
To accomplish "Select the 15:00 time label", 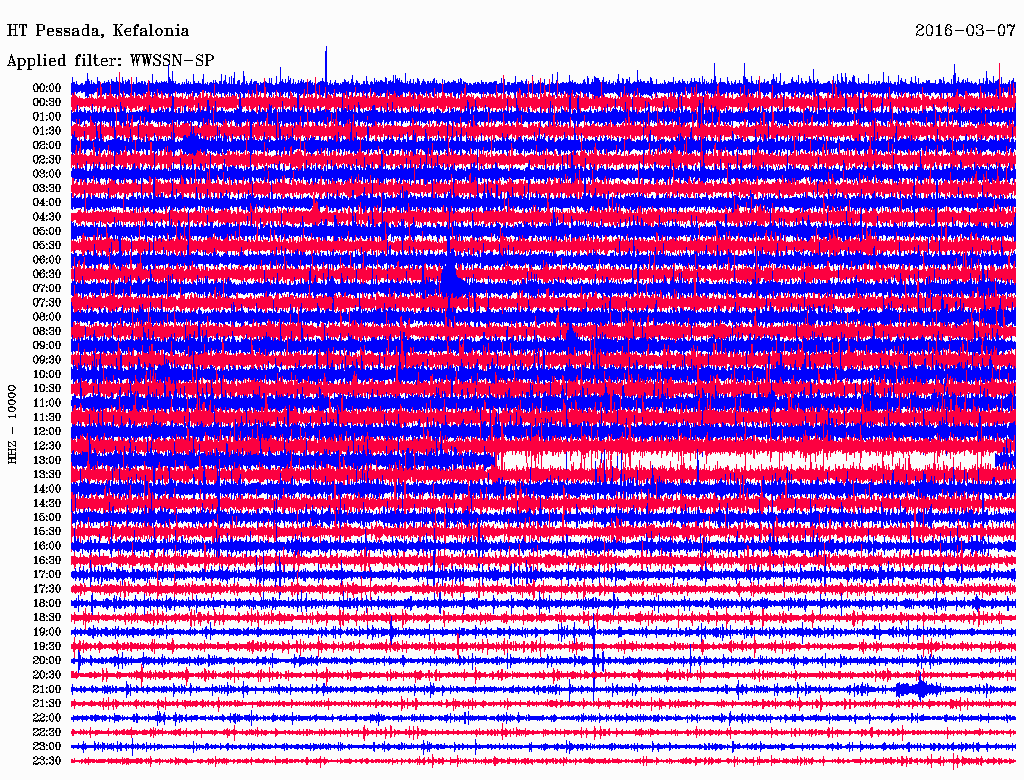I will tap(47, 517).
